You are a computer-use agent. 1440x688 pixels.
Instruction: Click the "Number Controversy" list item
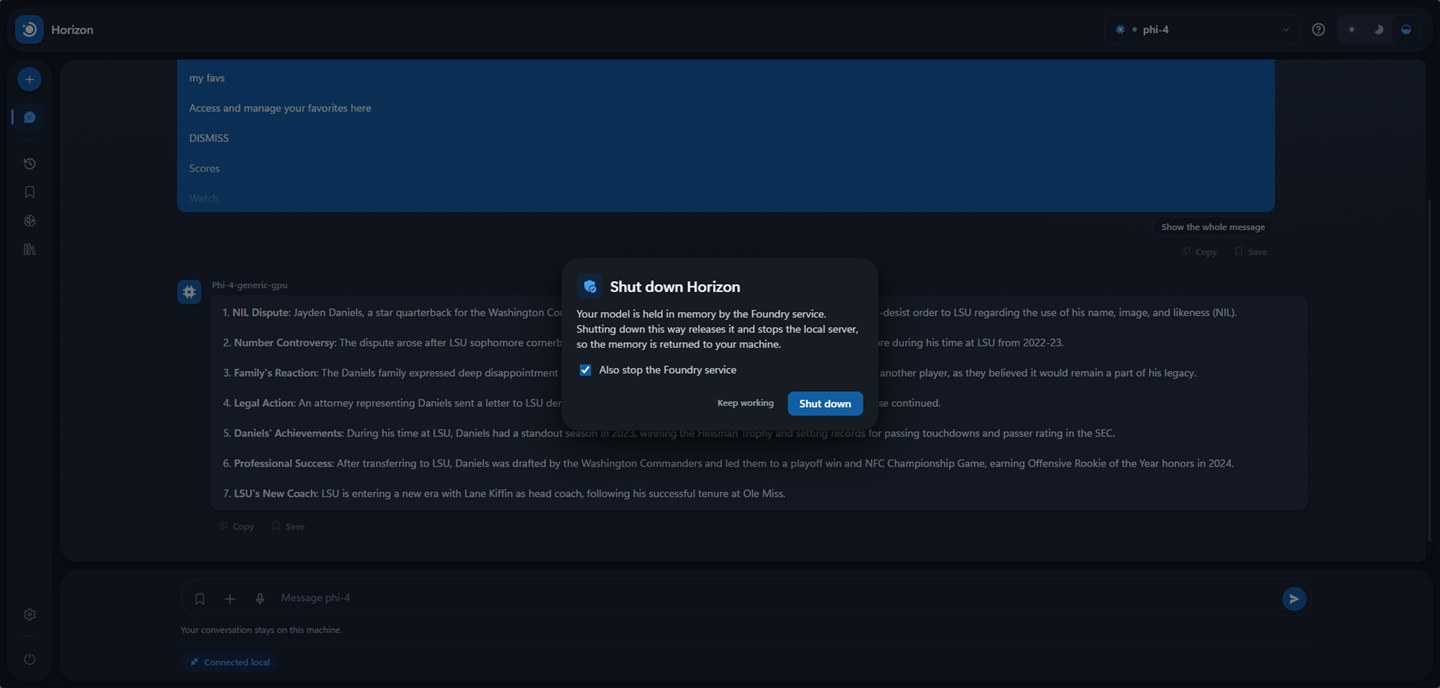[644, 343]
